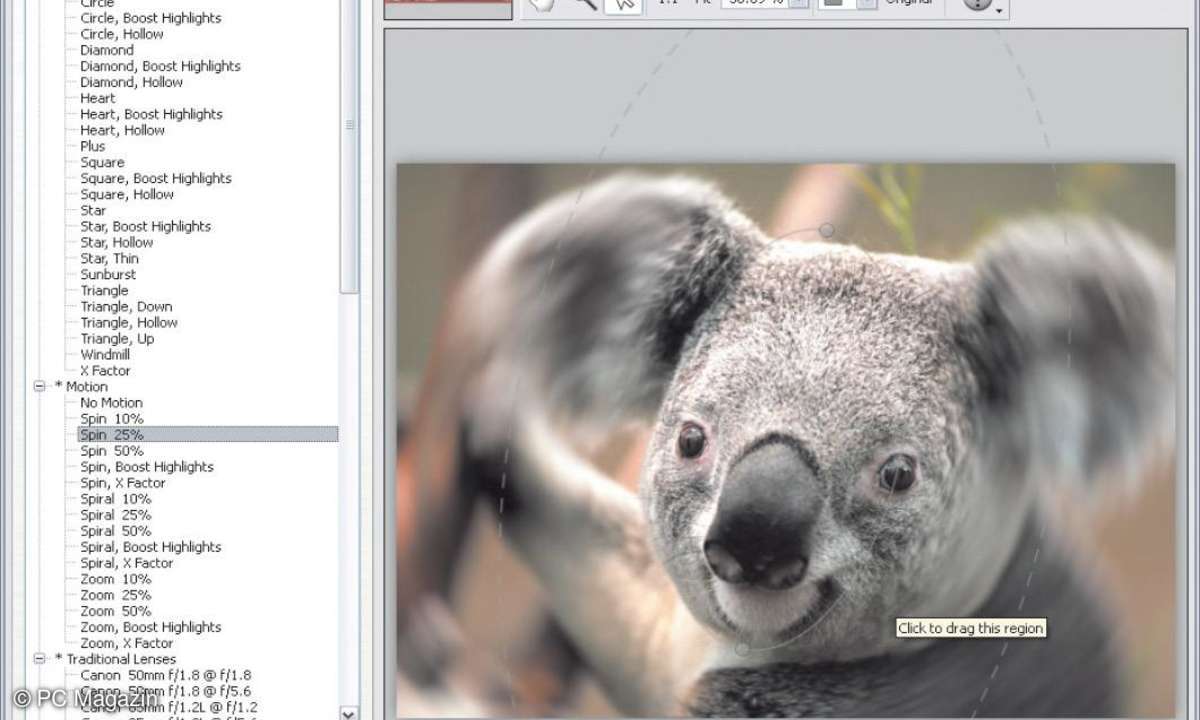Choose the 'Zoom 50%' motion preset
1200x720 pixels.
click(x=116, y=610)
